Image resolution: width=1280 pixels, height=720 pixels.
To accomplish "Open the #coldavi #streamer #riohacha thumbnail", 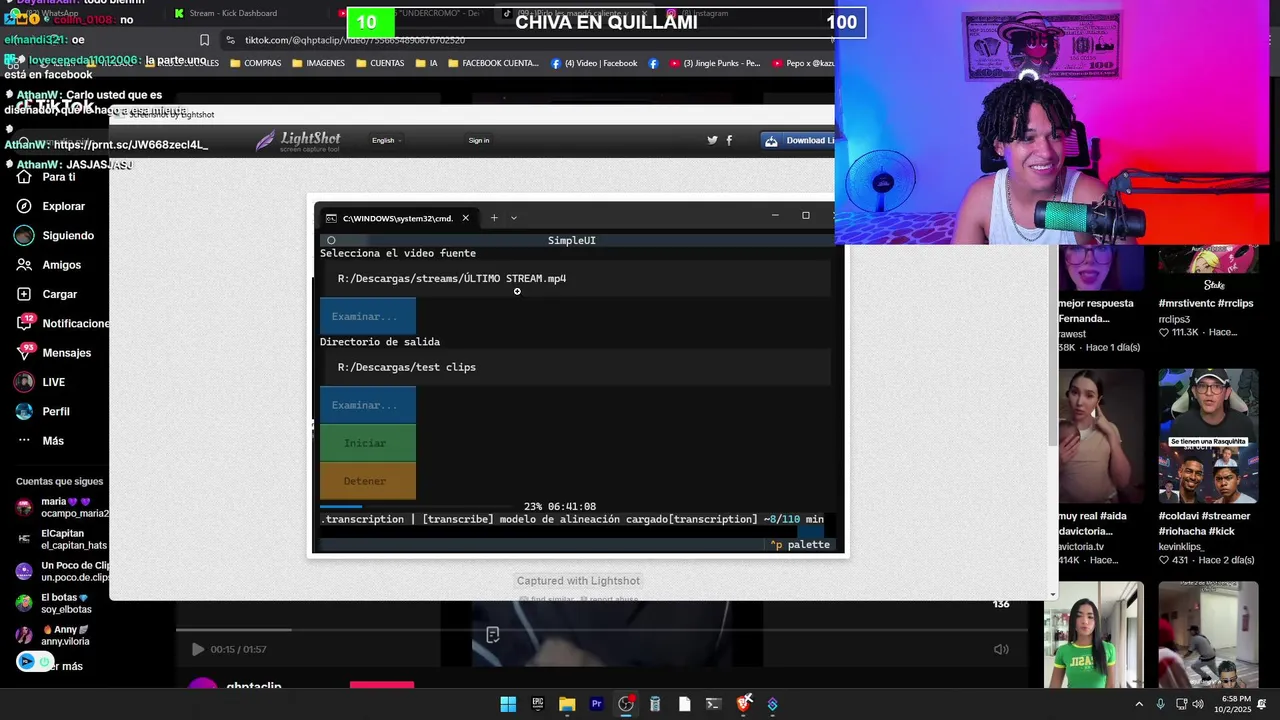I will coord(1208,436).
